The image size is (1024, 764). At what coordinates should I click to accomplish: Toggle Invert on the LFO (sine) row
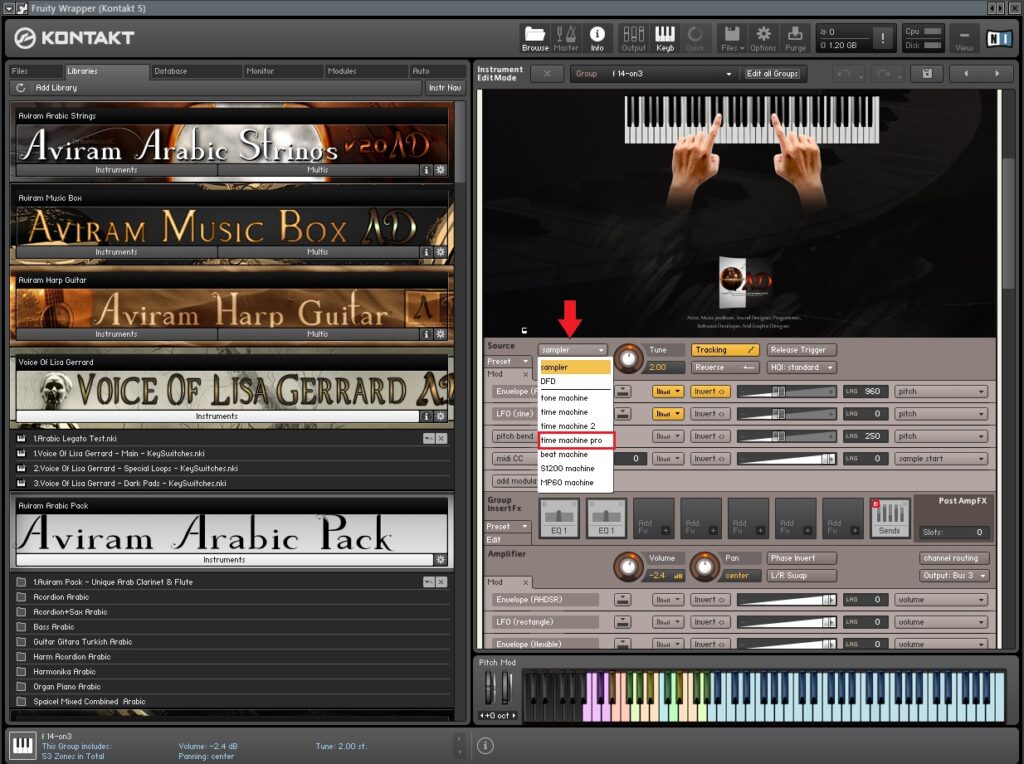coord(710,414)
